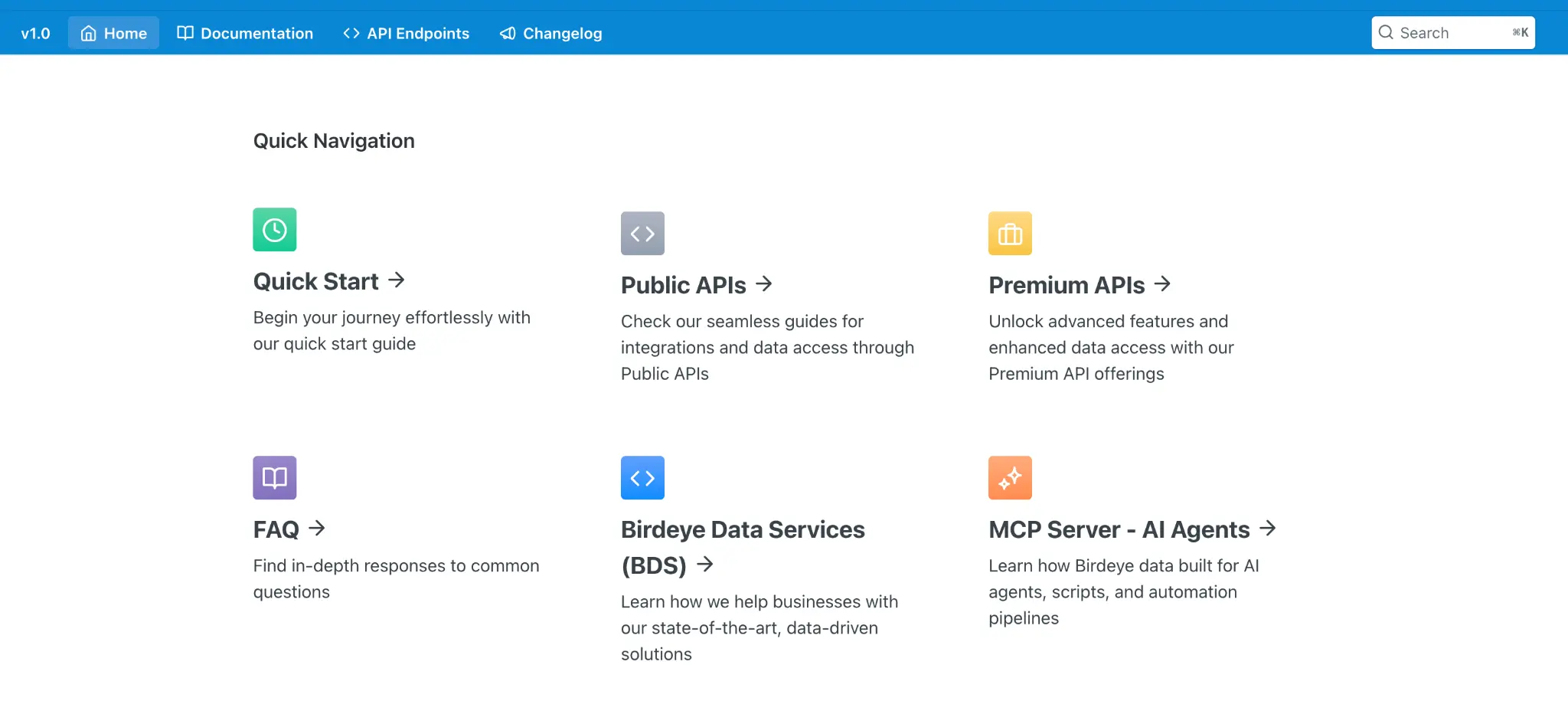Click text 'Learn how Birdeye data built for AI'

1124,565
